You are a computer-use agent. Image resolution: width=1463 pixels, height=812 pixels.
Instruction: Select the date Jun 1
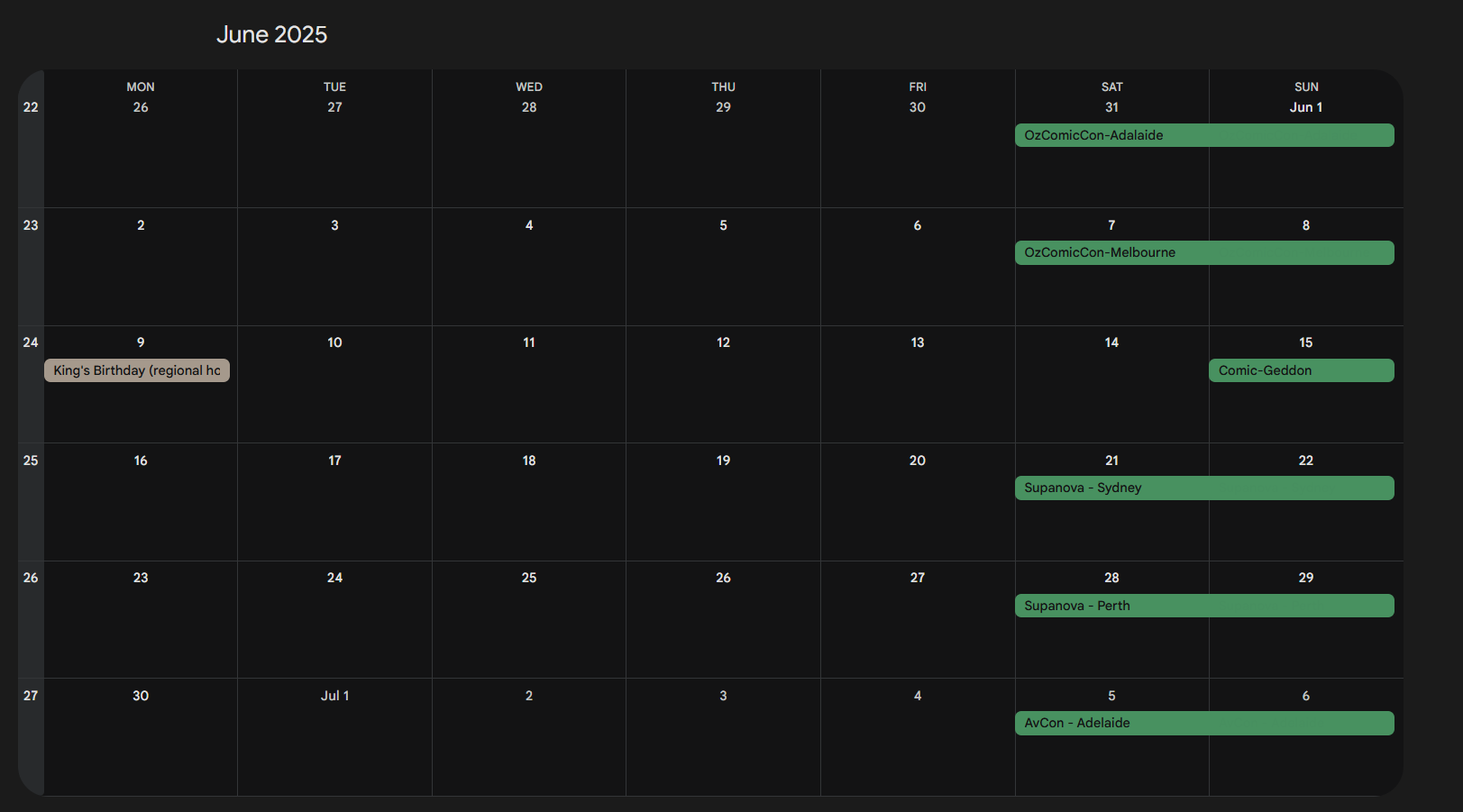1305,107
